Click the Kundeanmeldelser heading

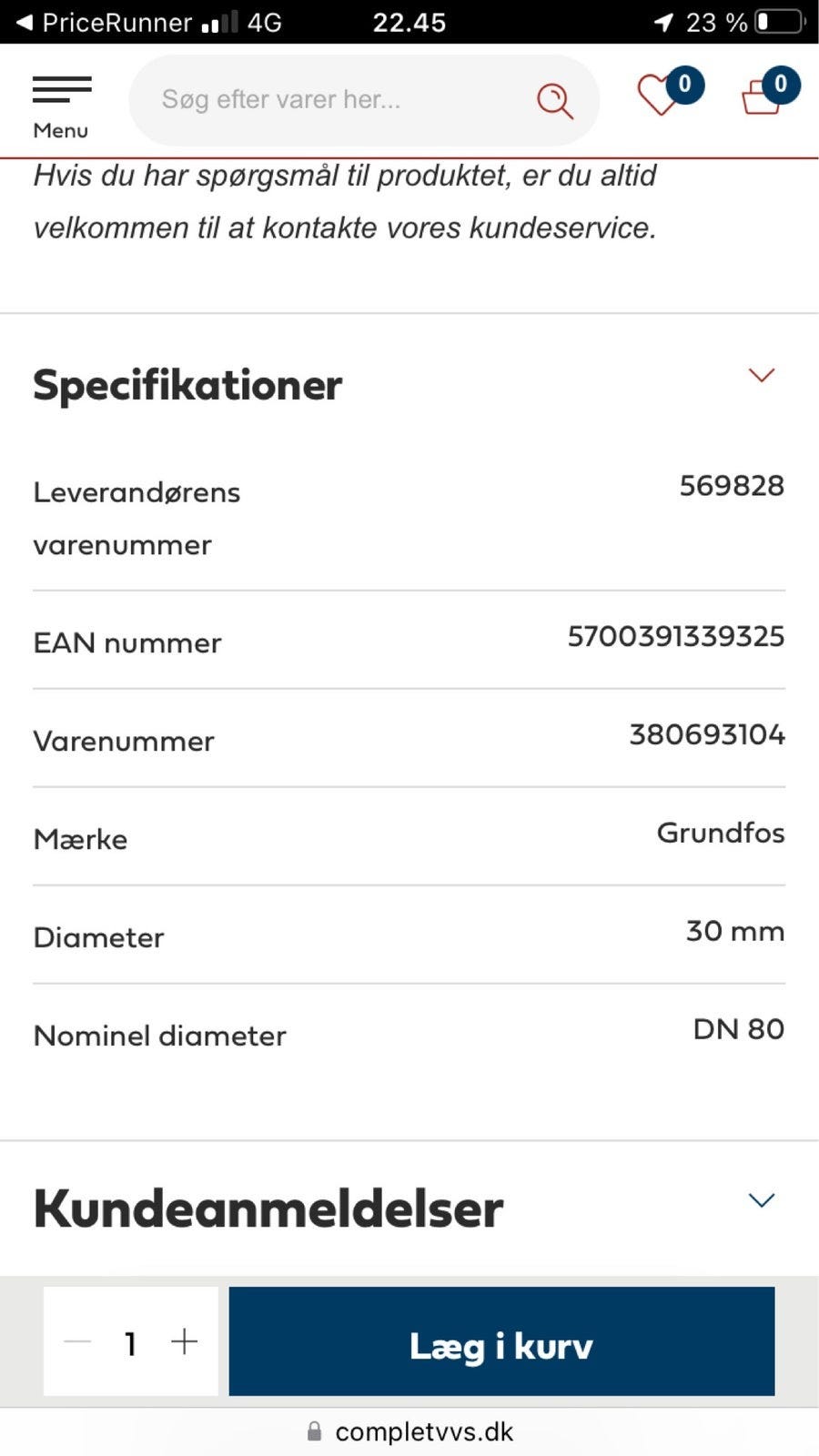tap(268, 1208)
